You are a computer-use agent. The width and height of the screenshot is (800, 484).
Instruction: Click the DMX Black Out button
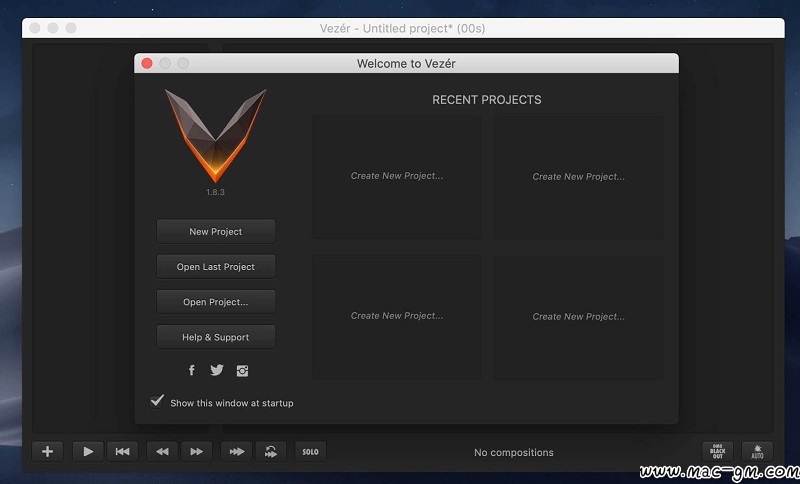coord(717,451)
